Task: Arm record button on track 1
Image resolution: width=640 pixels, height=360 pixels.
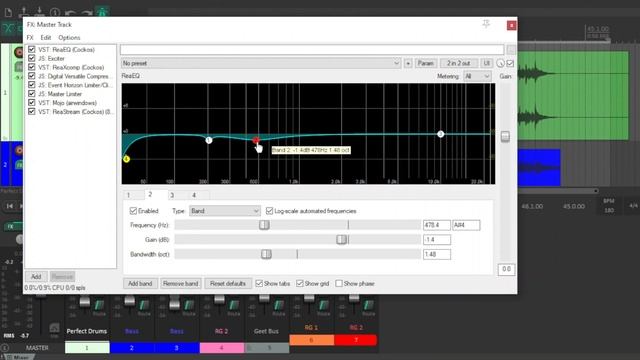Action: coord(18,52)
